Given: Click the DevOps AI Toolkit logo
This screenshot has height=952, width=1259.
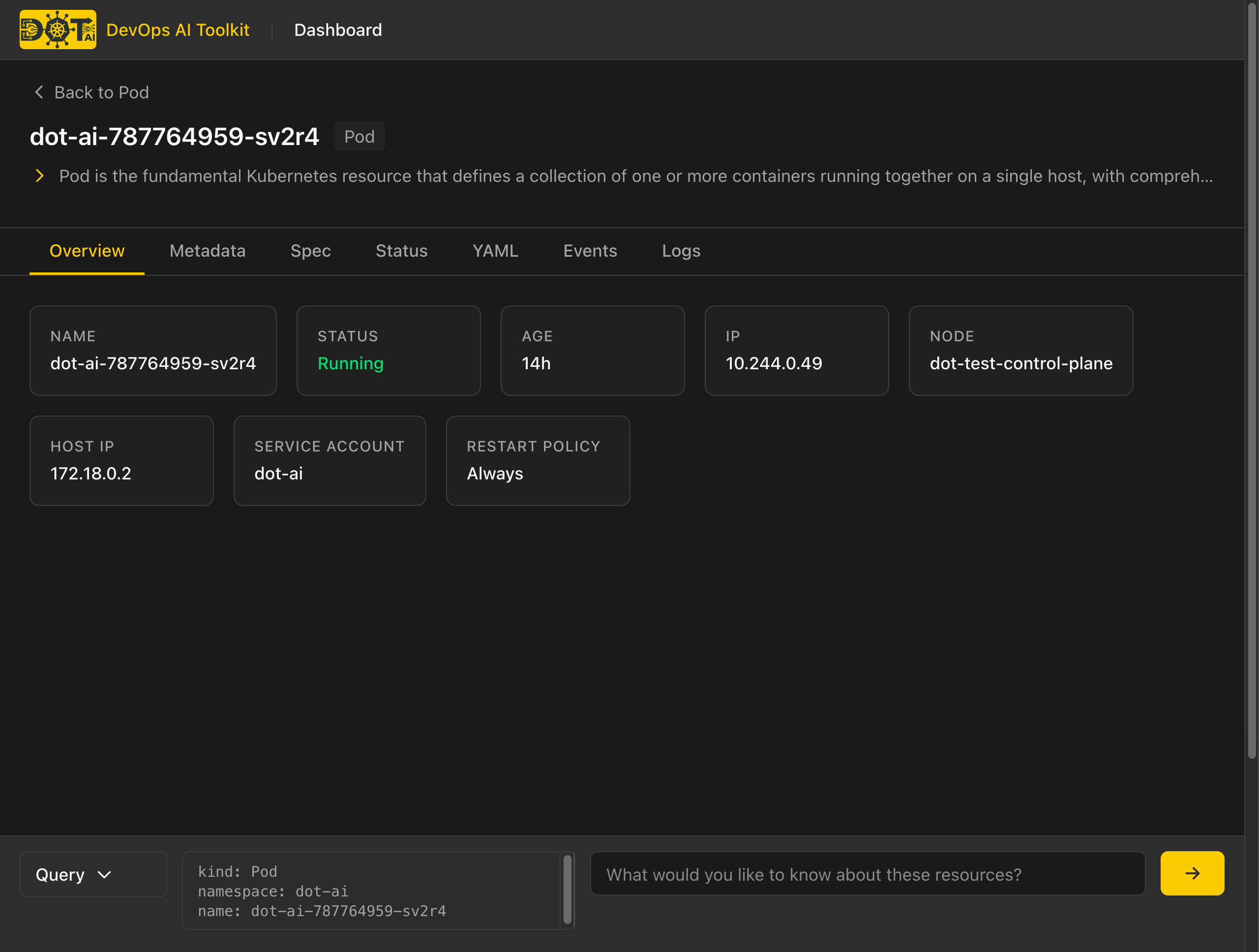Looking at the screenshot, I should coord(58,29).
